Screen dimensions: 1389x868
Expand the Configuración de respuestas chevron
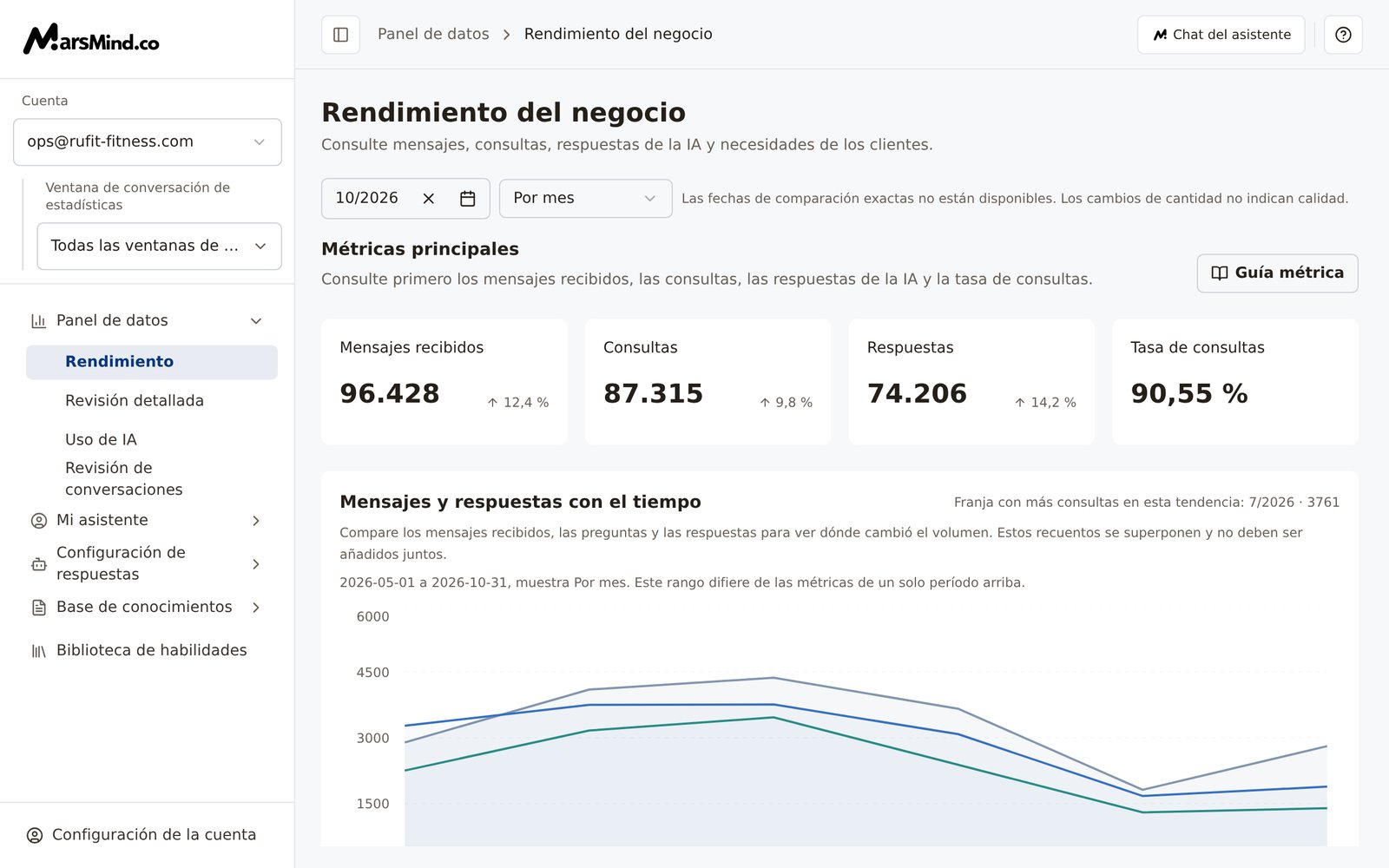[x=256, y=564]
